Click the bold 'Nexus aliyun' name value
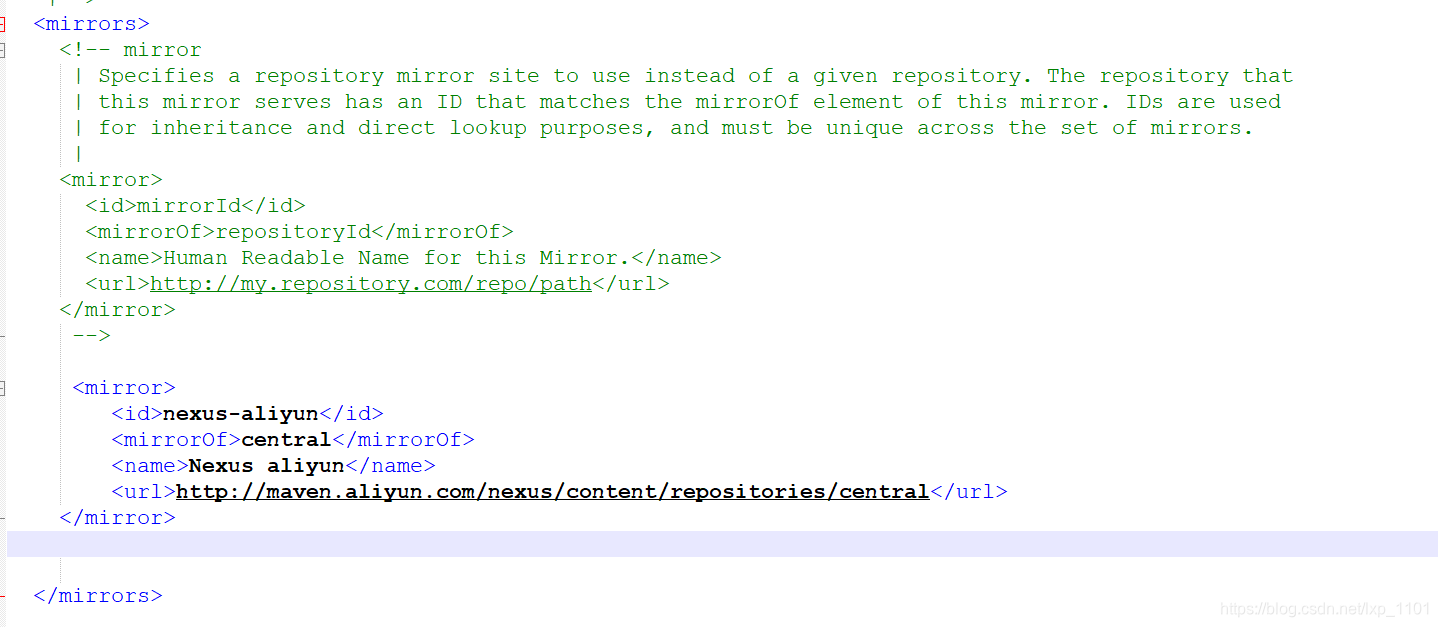This screenshot has height=627, width=1438. pos(267,465)
